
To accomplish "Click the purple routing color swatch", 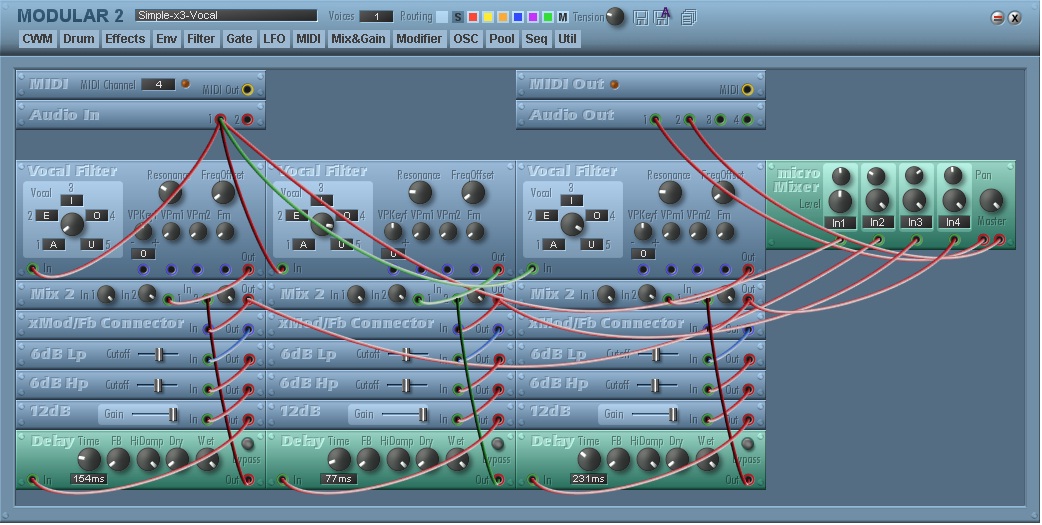I will tap(533, 17).
